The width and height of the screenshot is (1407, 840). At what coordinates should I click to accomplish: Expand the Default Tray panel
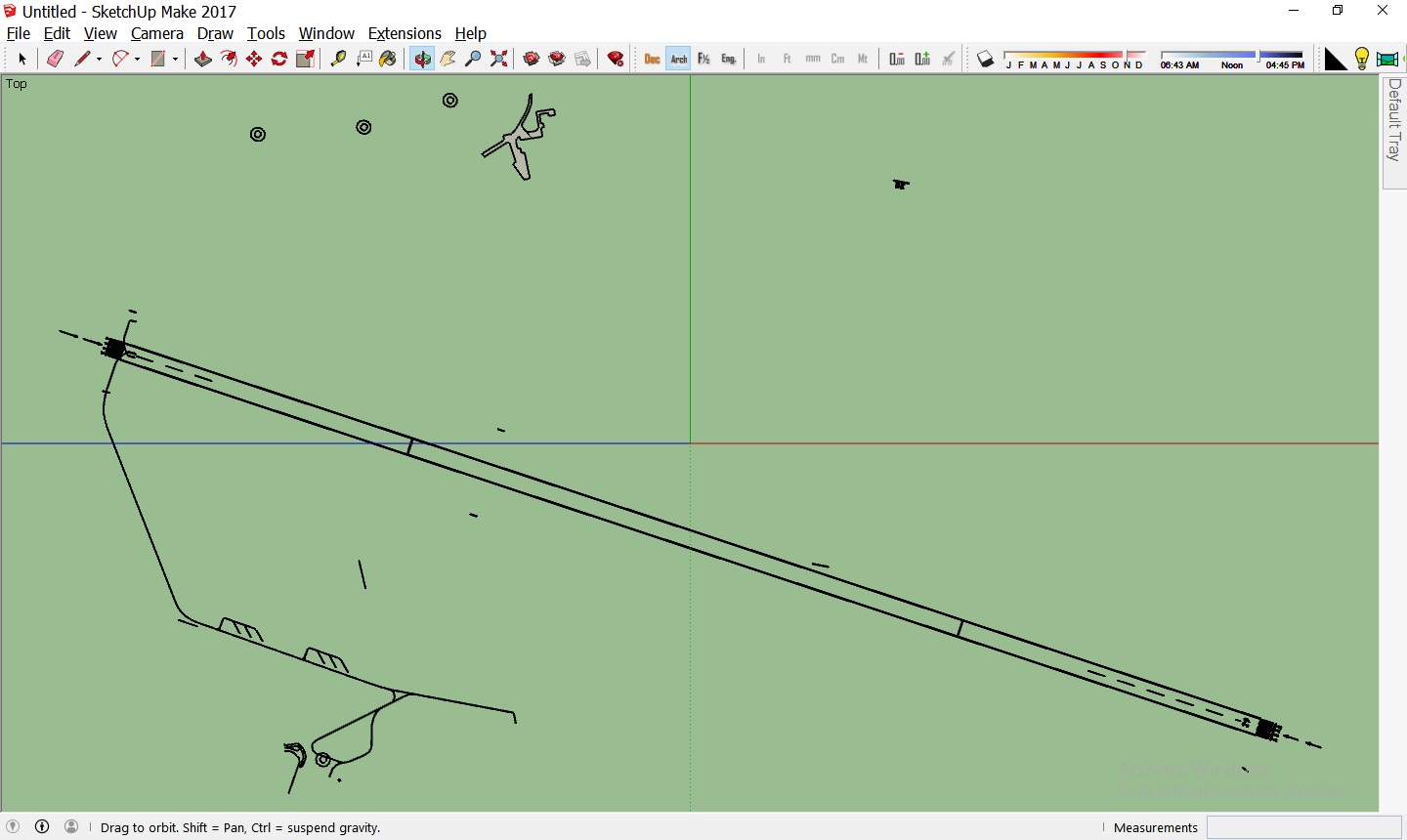click(1394, 120)
